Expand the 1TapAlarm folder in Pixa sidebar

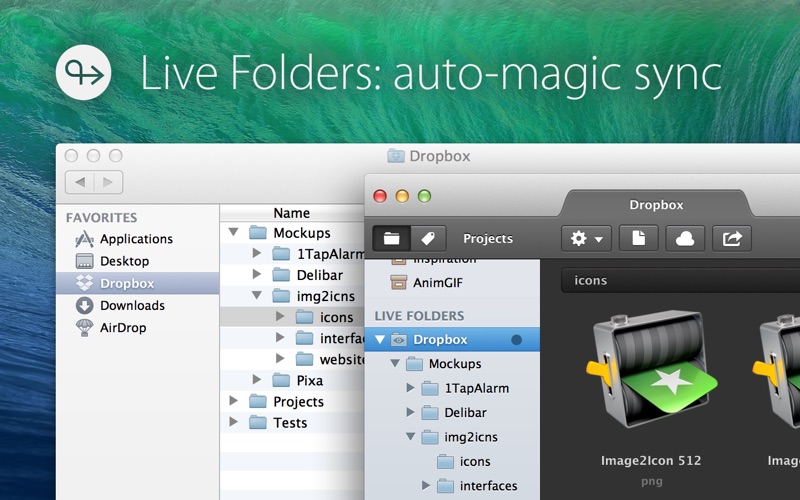[x=411, y=388]
